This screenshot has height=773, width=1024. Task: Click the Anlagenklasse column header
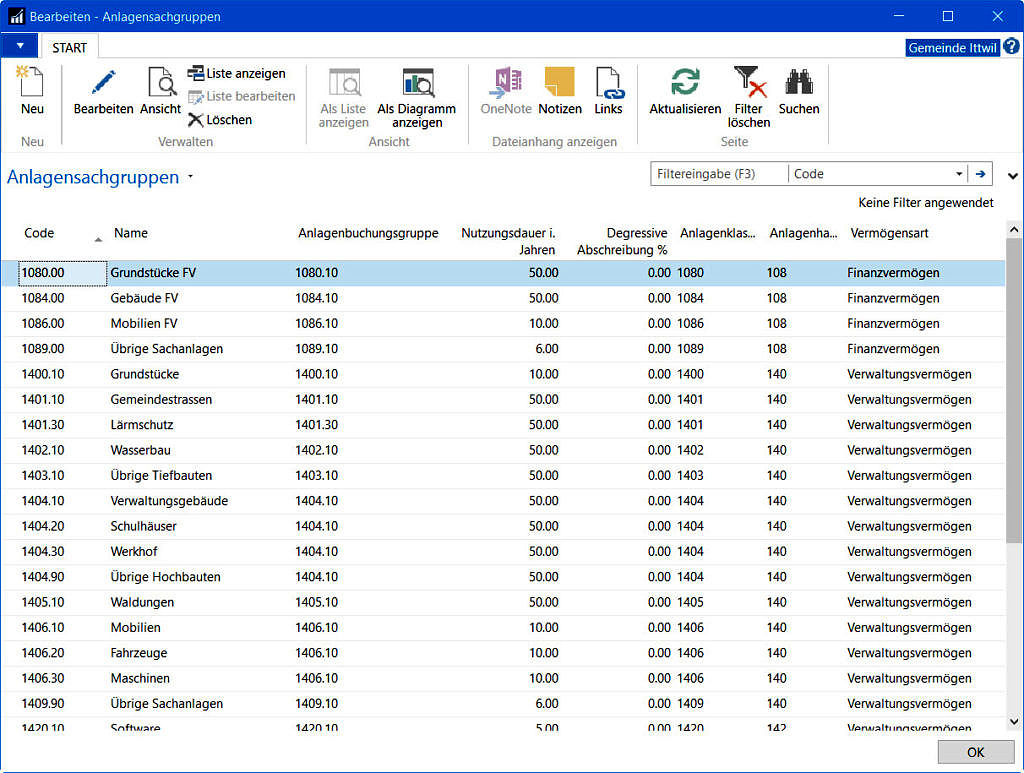coord(717,233)
